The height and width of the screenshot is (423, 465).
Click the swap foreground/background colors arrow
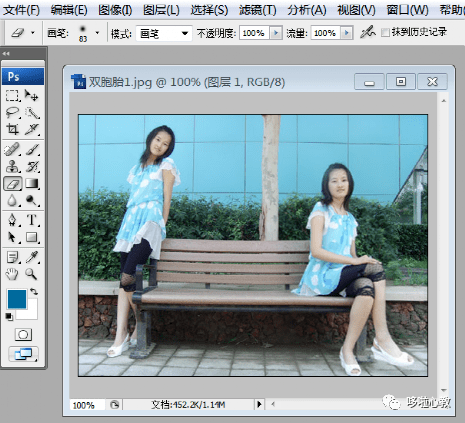pos(34,292)
